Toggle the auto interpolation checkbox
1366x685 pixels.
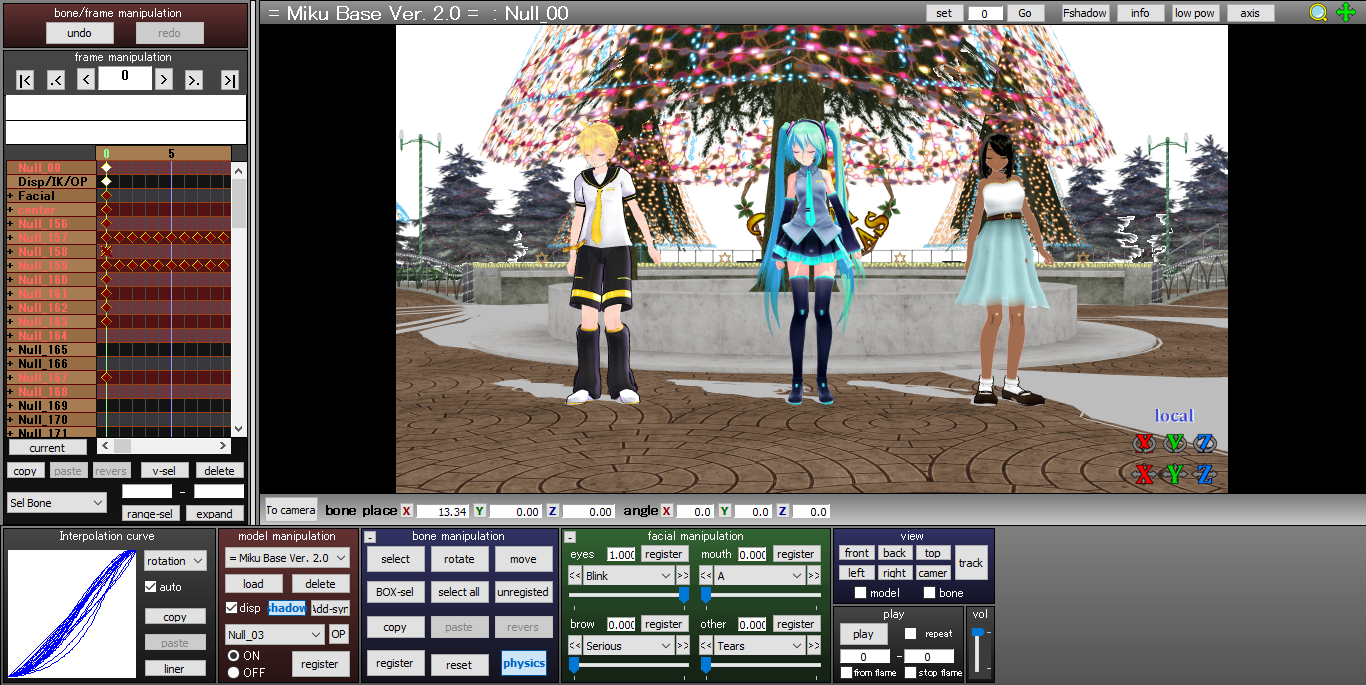pyautogui.click(x=149, y=587)
